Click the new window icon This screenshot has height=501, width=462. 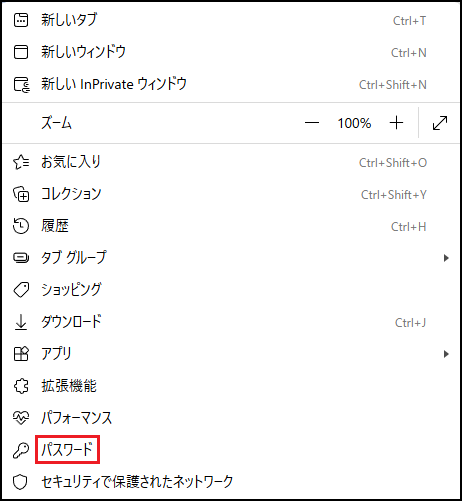(x=21, y=52)
